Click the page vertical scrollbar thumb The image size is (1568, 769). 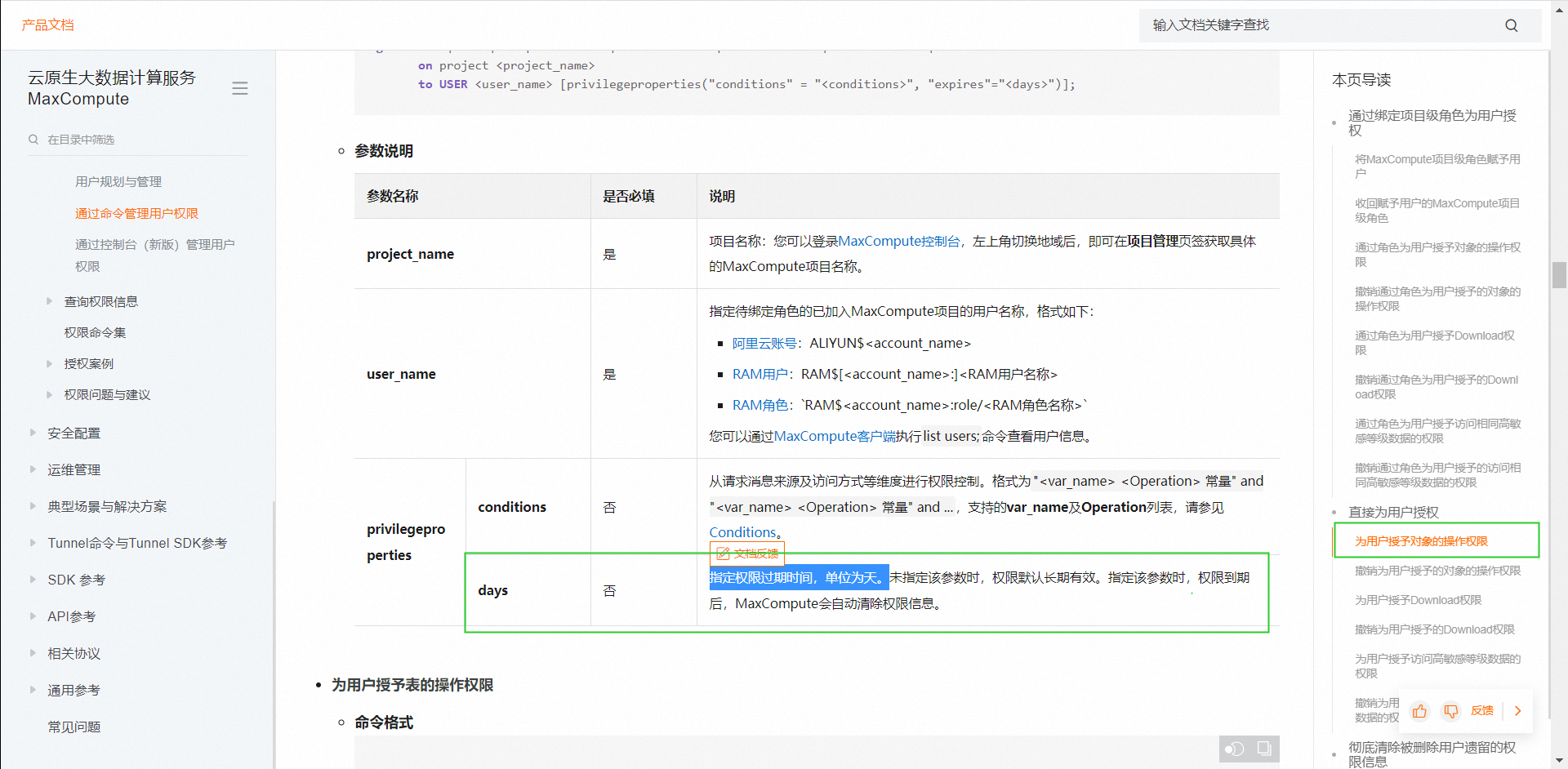click(1559, 275)
